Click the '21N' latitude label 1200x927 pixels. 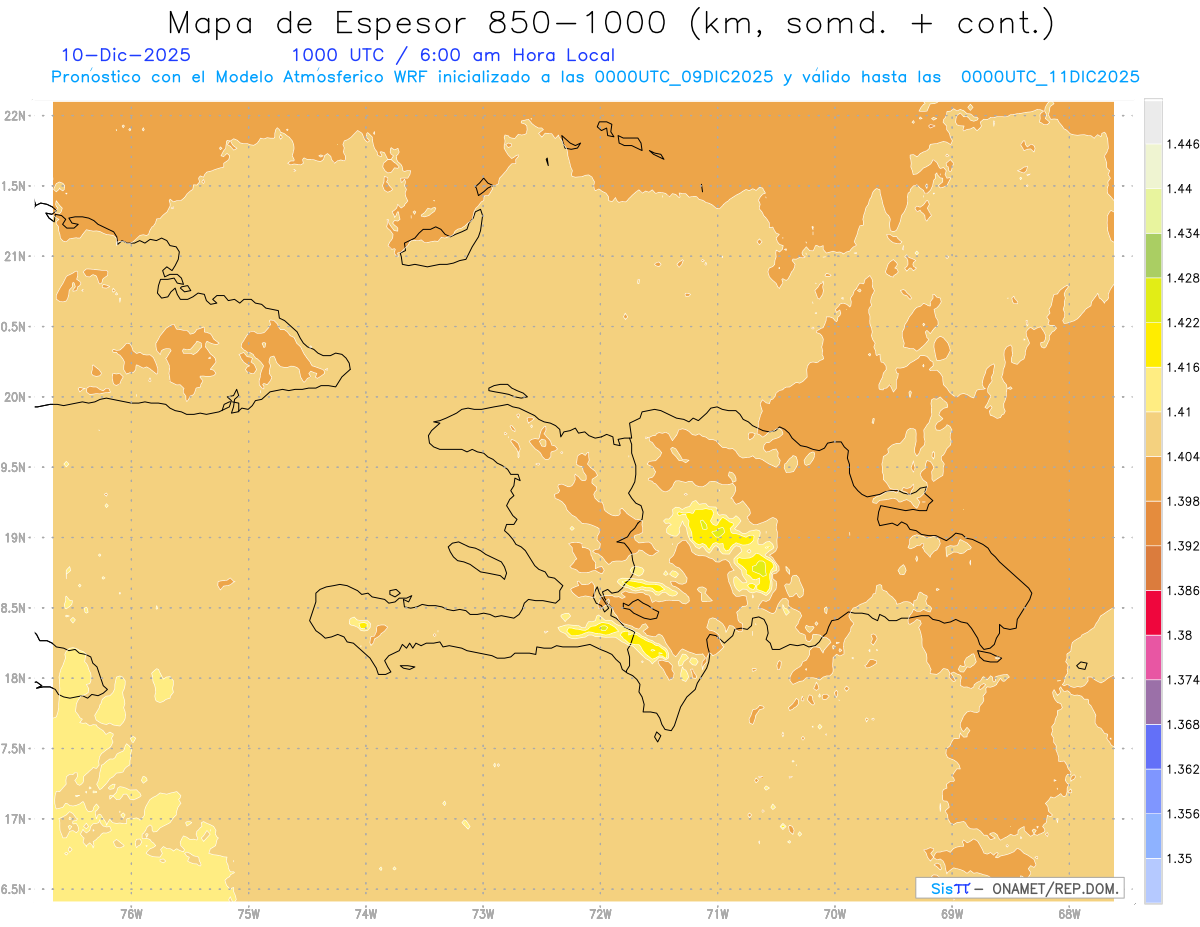(15, 256)
